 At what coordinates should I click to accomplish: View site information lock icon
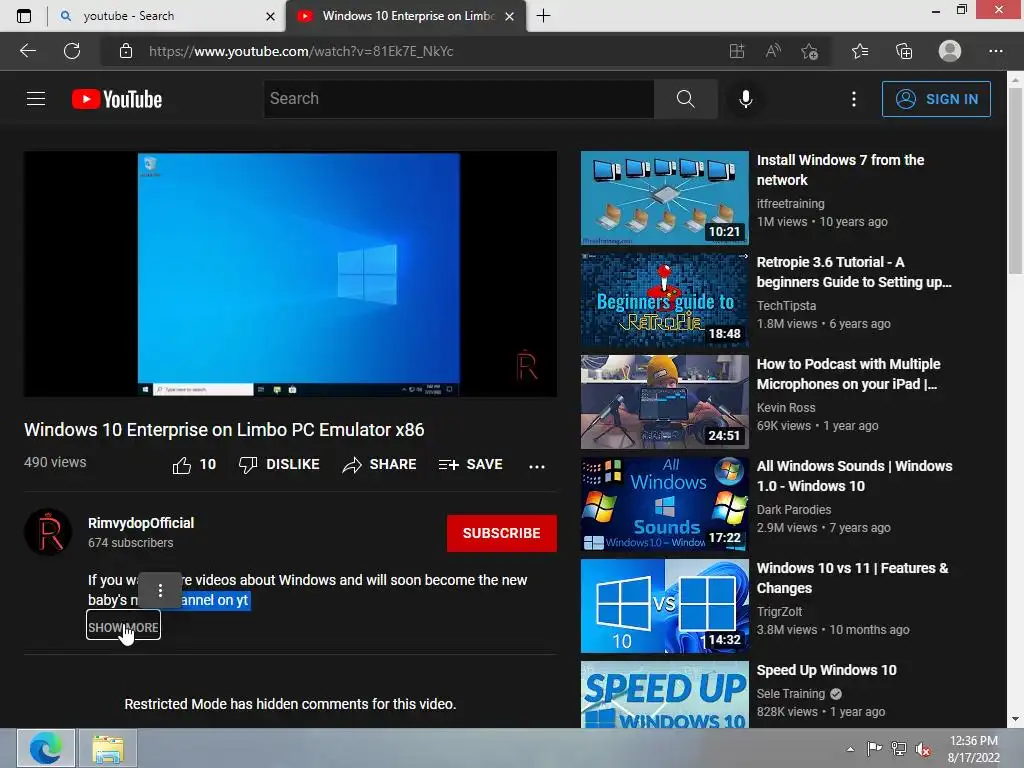pos(126,51)
